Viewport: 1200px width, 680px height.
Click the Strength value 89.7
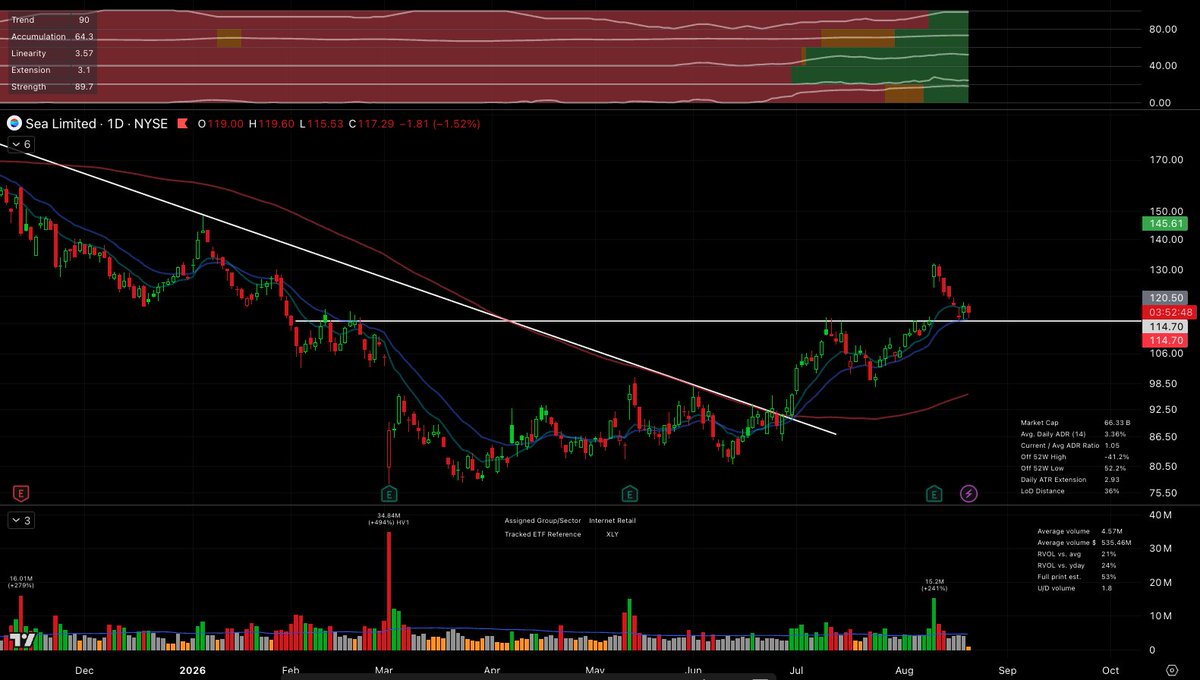click(x=84, y=87)
